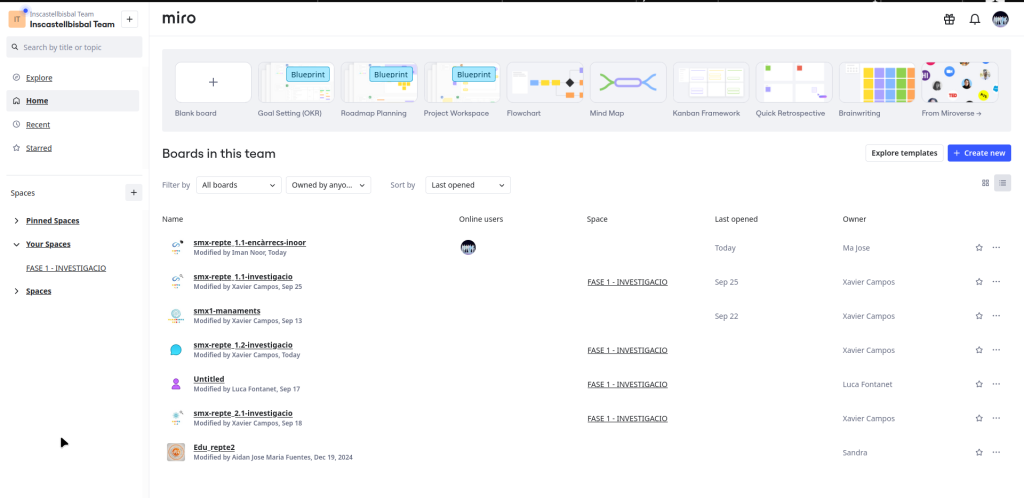Star the smx-repte_1.1-encàrrecs-inoor board

point(979,247)
